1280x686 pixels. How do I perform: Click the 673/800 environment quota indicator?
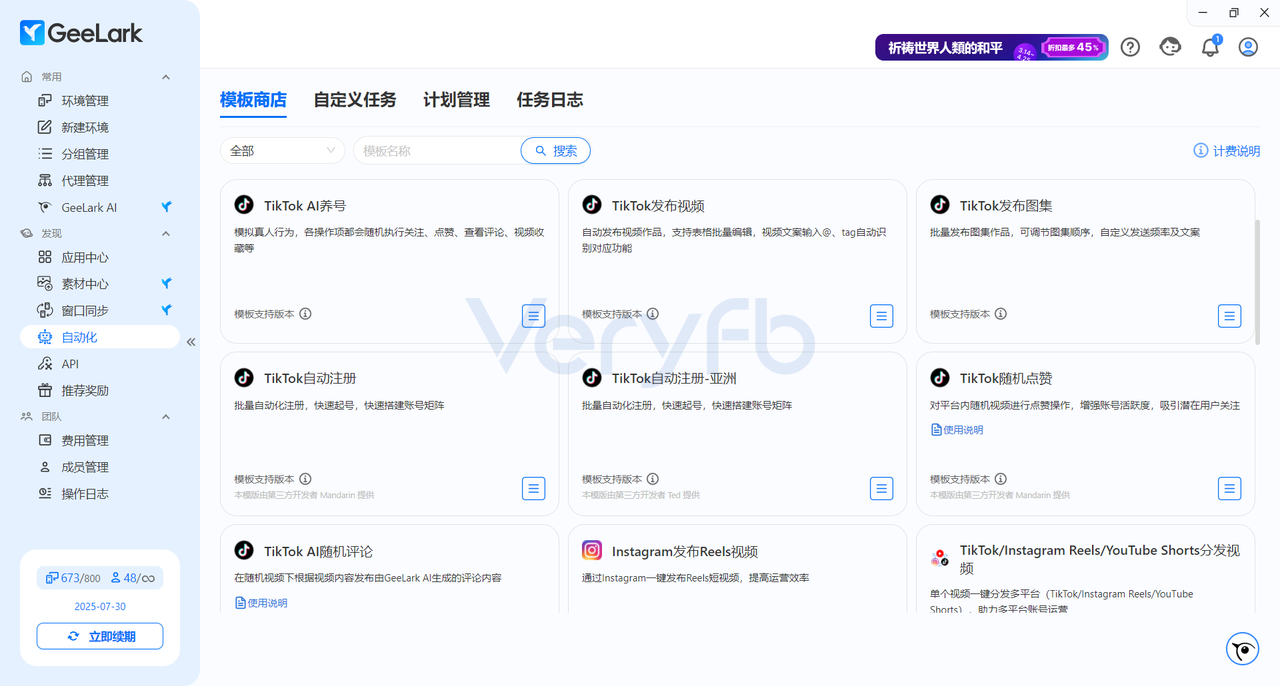pyautogui.click(x=73, y=578)
